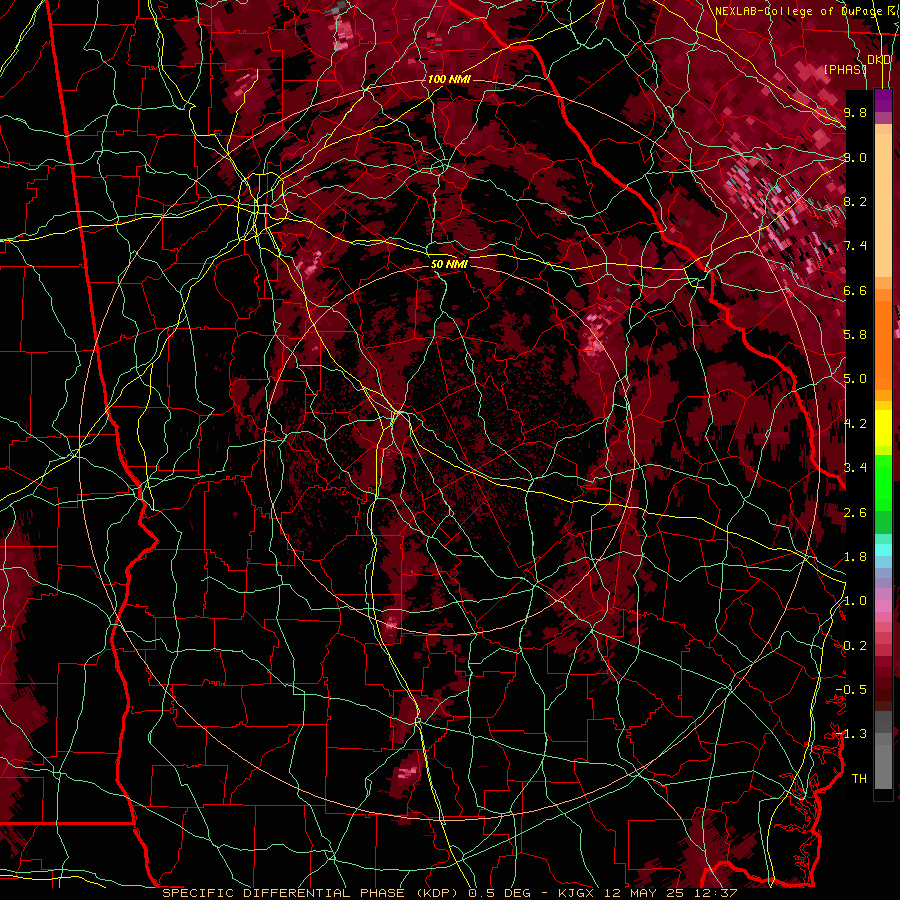Click the 0.2 value on the color scale
Viewport: 900px width, 900px height.
point(855,646)
